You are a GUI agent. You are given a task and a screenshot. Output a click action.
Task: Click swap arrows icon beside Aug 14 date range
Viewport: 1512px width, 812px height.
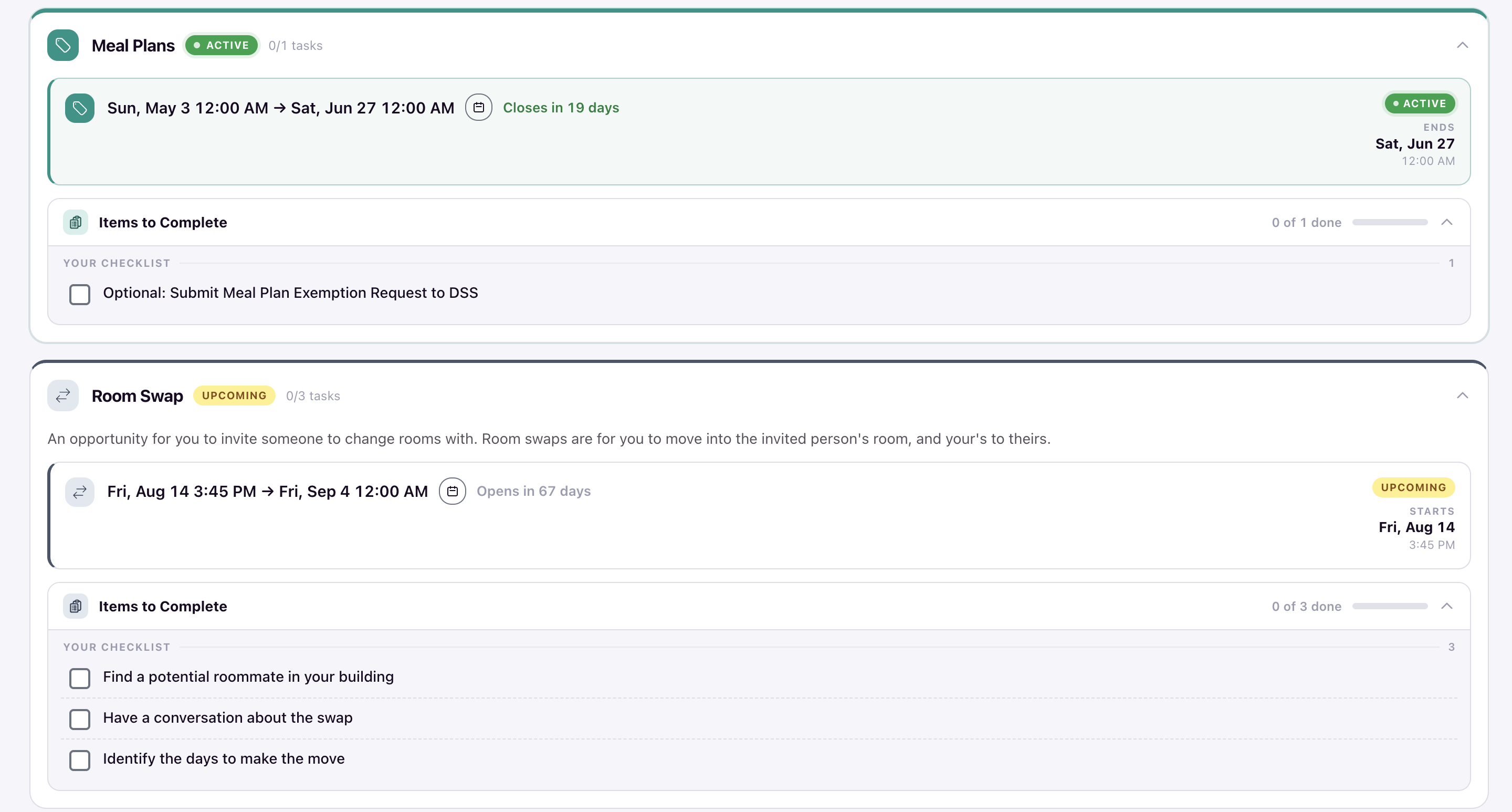pos(80,492)
